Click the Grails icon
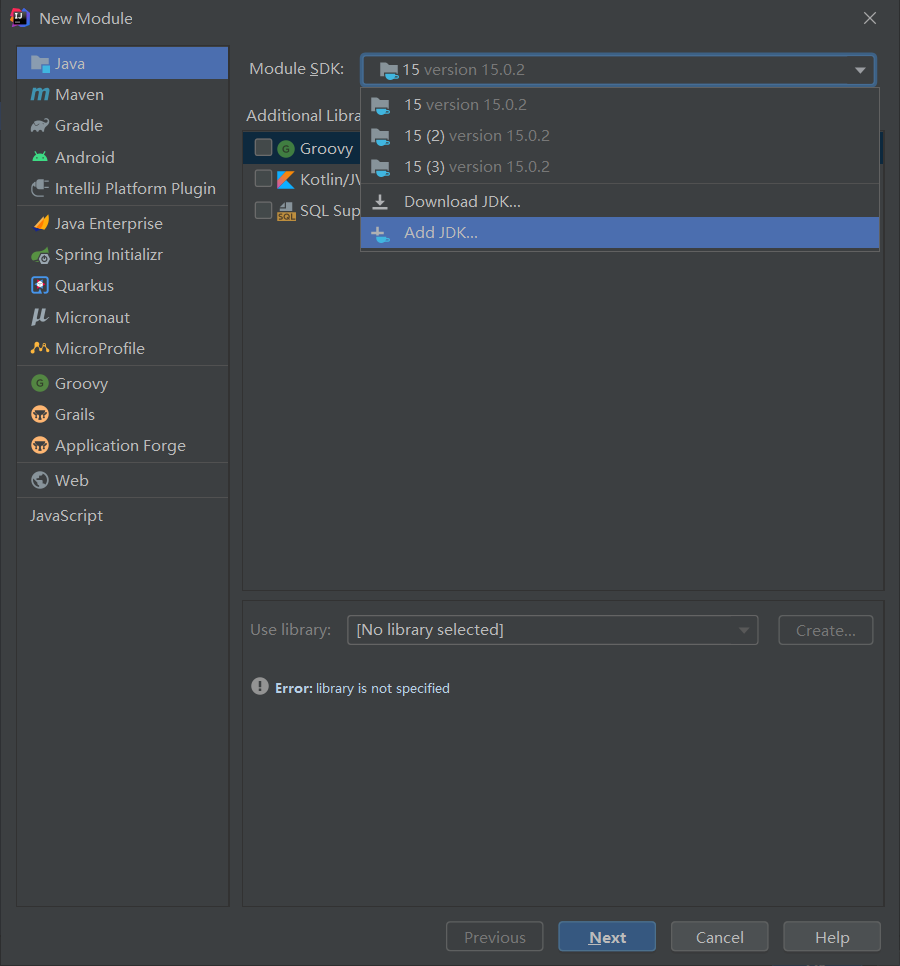 click(x=40, y=414)
